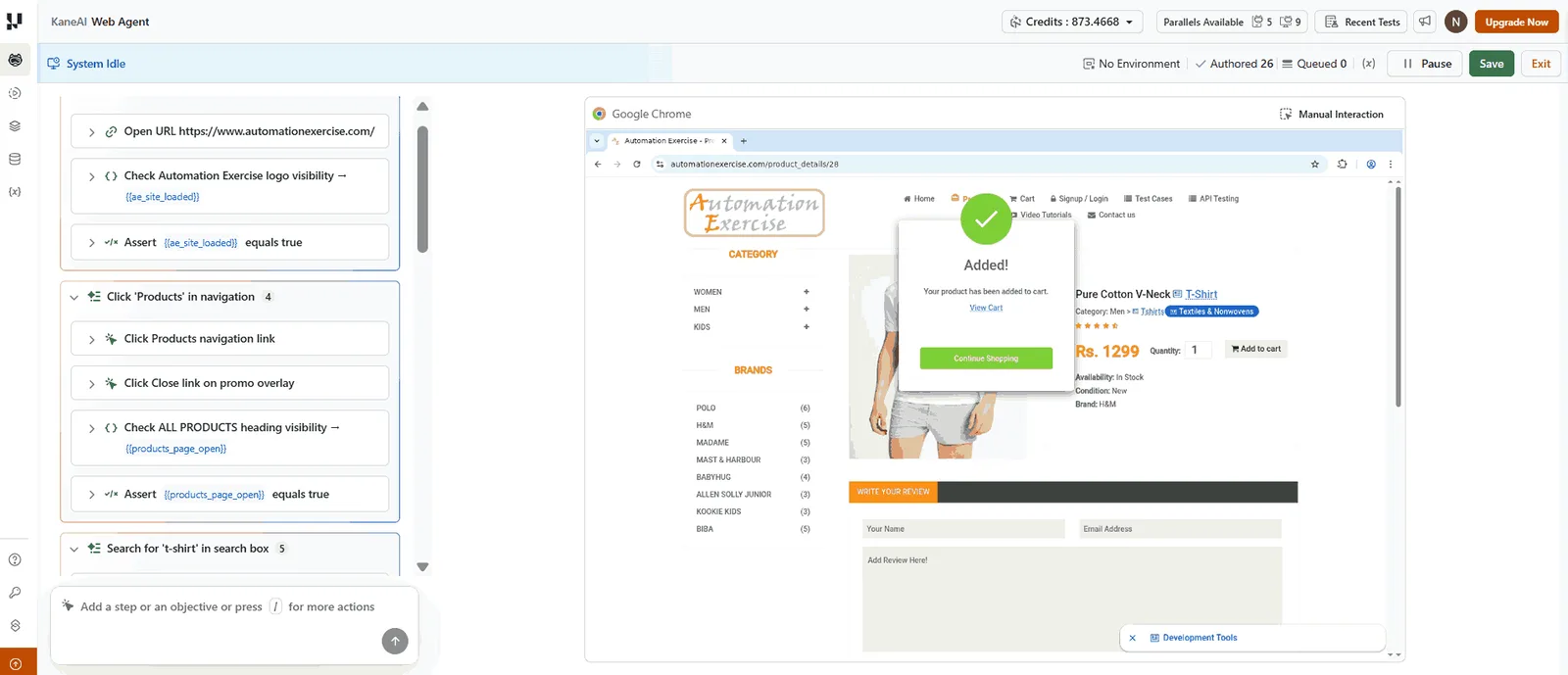Expand the 'Click Products navigation link' step
1568x675 pixels.
click(92, 339)
